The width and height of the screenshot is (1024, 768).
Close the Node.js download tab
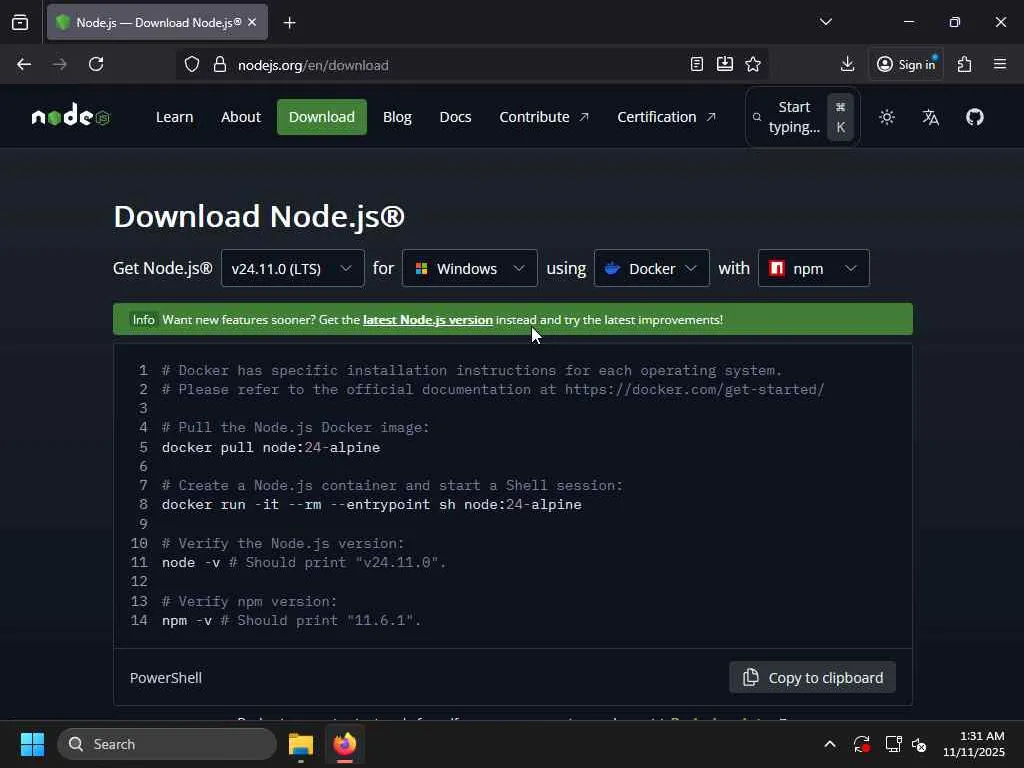pyautogui.click(x=252, y=22)
